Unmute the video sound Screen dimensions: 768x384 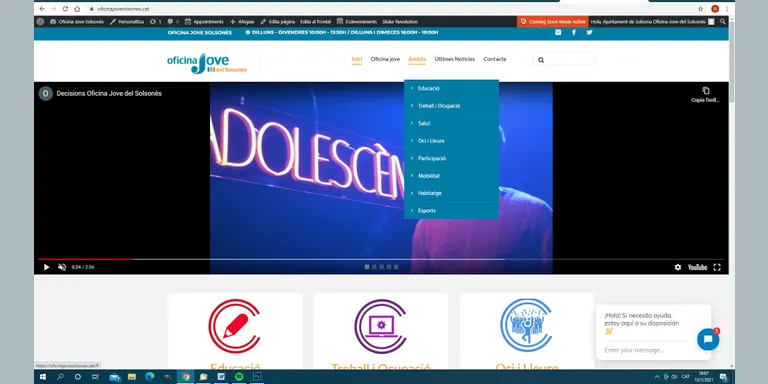62,267
